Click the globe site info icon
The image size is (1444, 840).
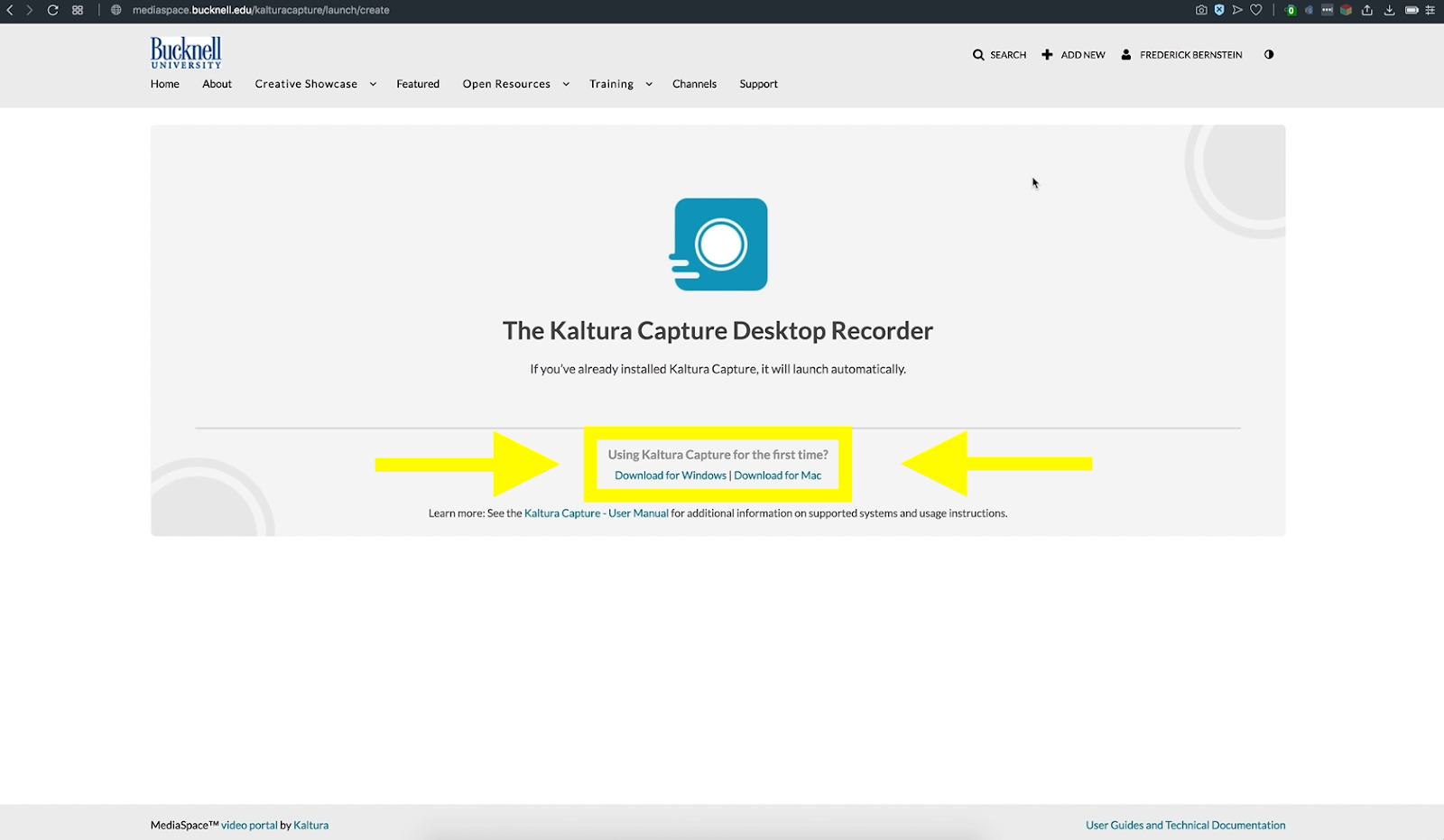[x=116, y=10]
